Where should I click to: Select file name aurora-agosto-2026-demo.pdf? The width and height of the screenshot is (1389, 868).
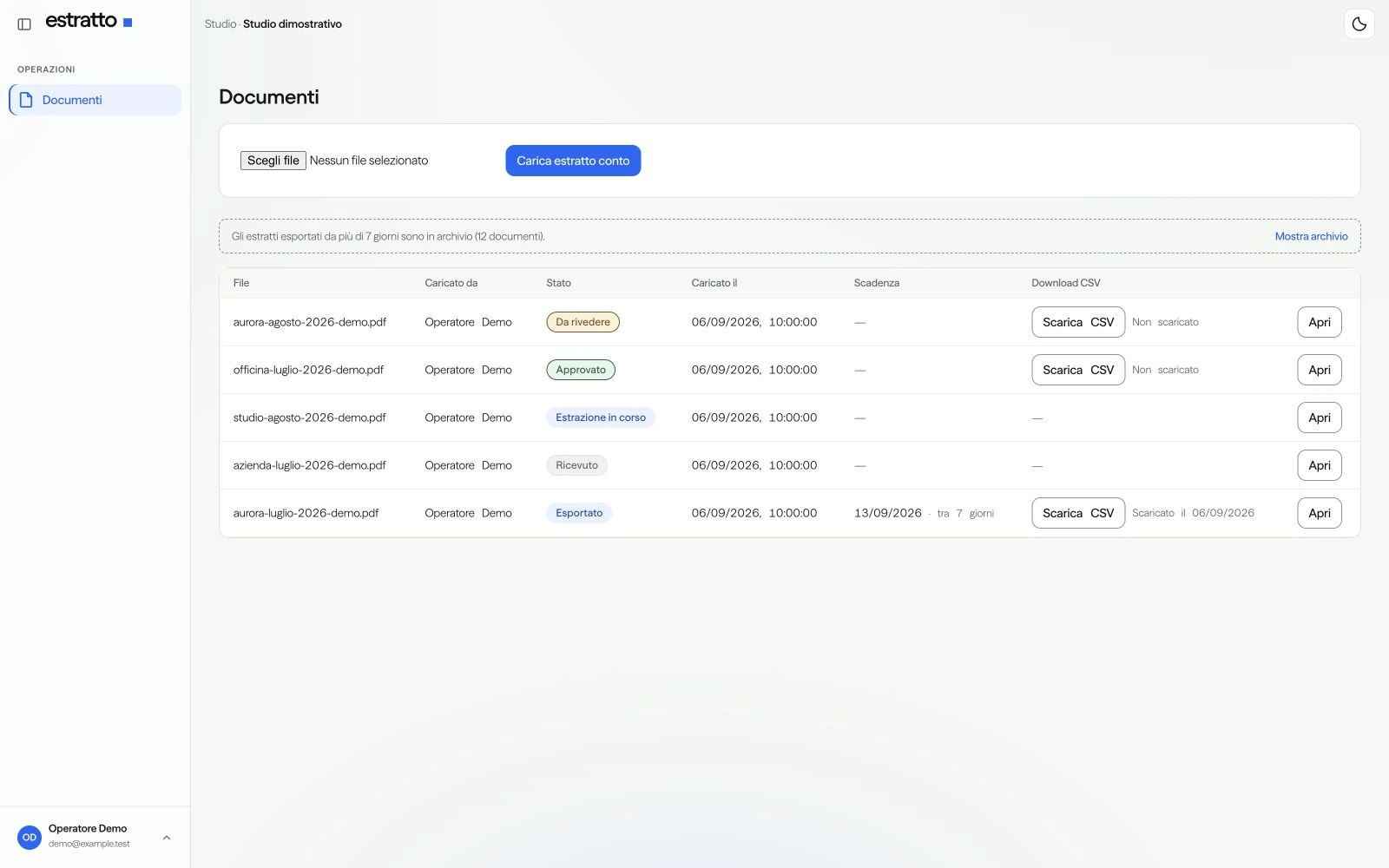(x=310, y=322)
